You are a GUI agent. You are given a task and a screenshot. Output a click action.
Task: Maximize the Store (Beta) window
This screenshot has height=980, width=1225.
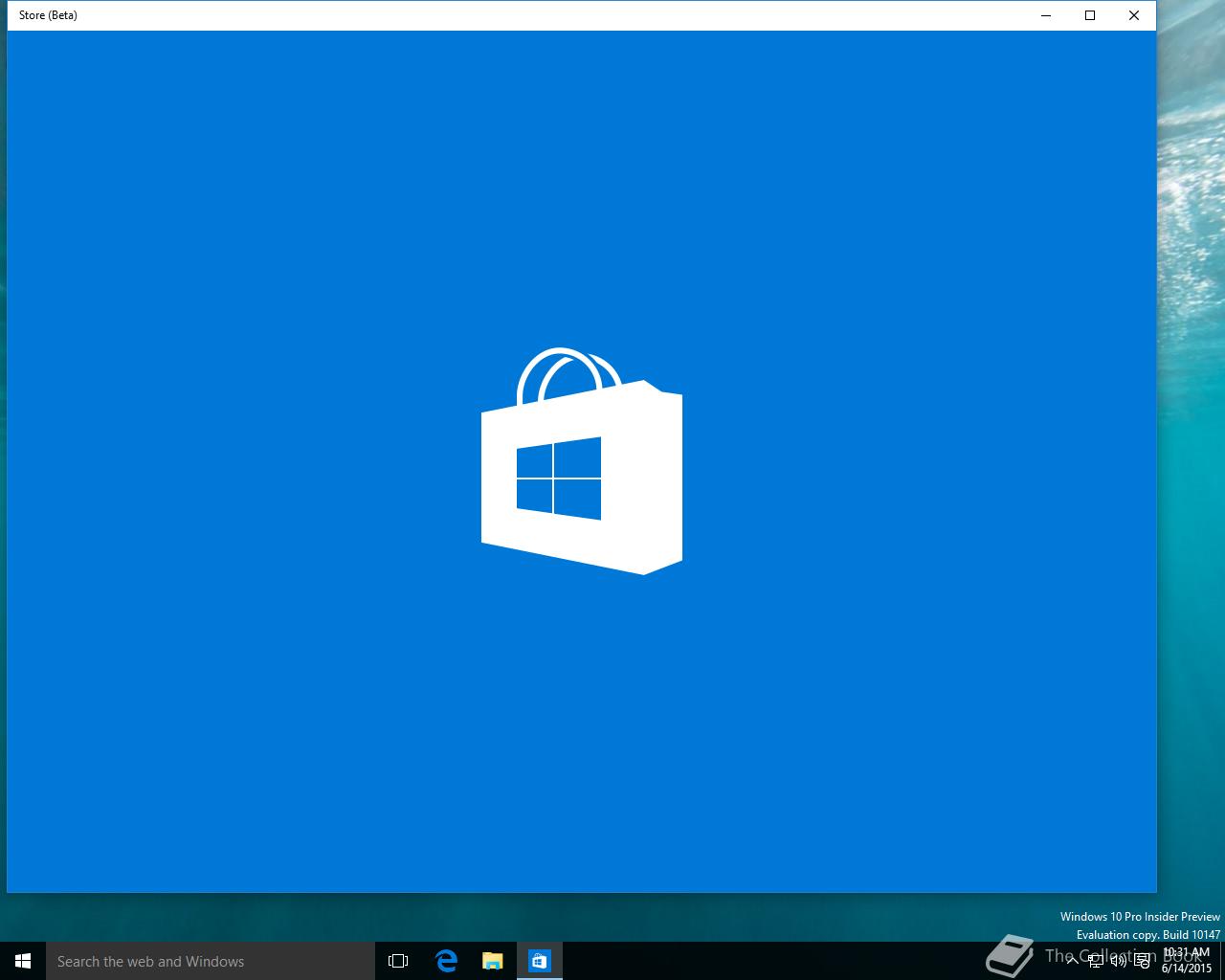coord(1090,15)
